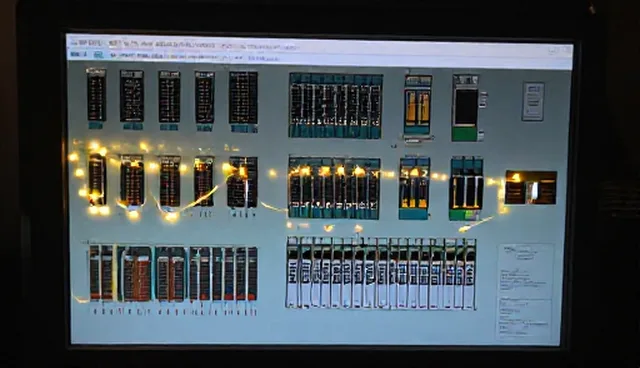The image size is (640, 368).
Task: Select the wide rack in the top row
Action: 335,105
